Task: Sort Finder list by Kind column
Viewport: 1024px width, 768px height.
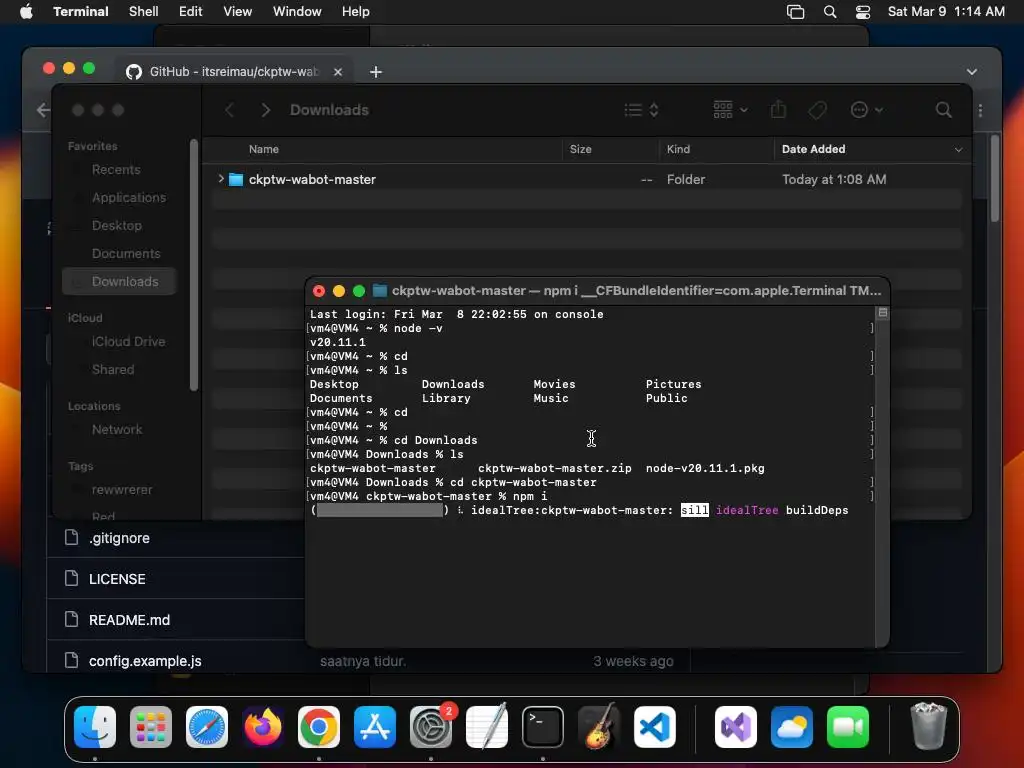Action: point(678,150)
